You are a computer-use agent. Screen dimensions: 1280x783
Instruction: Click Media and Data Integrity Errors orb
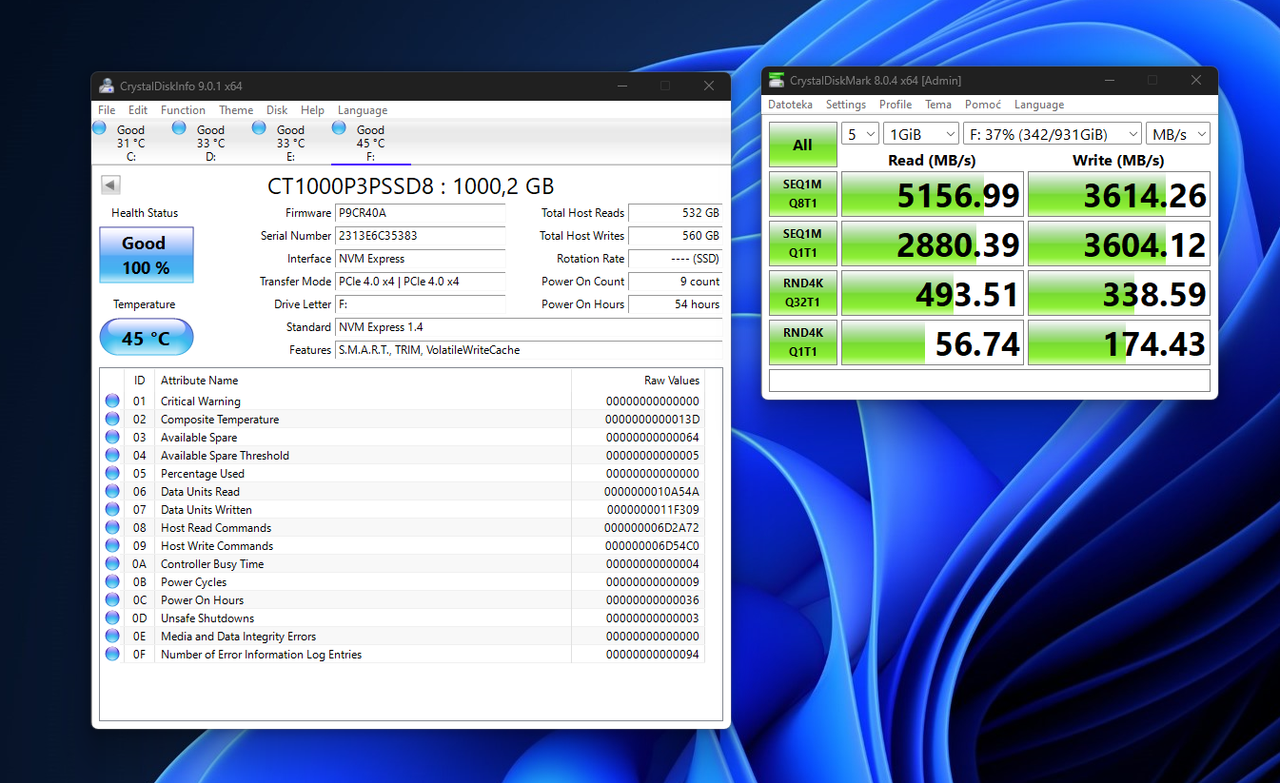point(112,636)
